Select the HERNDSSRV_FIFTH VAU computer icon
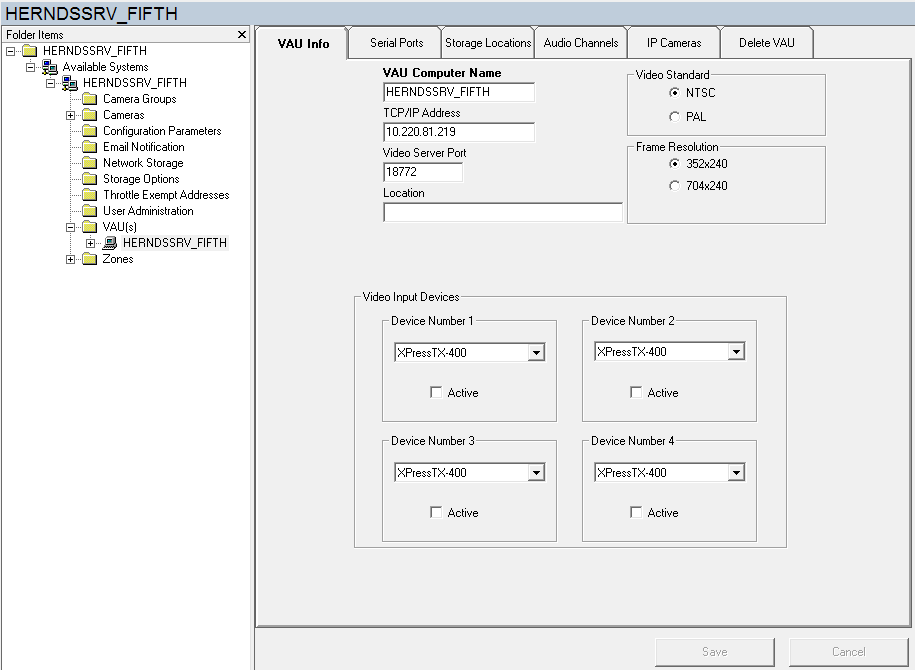The height and width of the screenshot is (670, 915). point(109,242)
